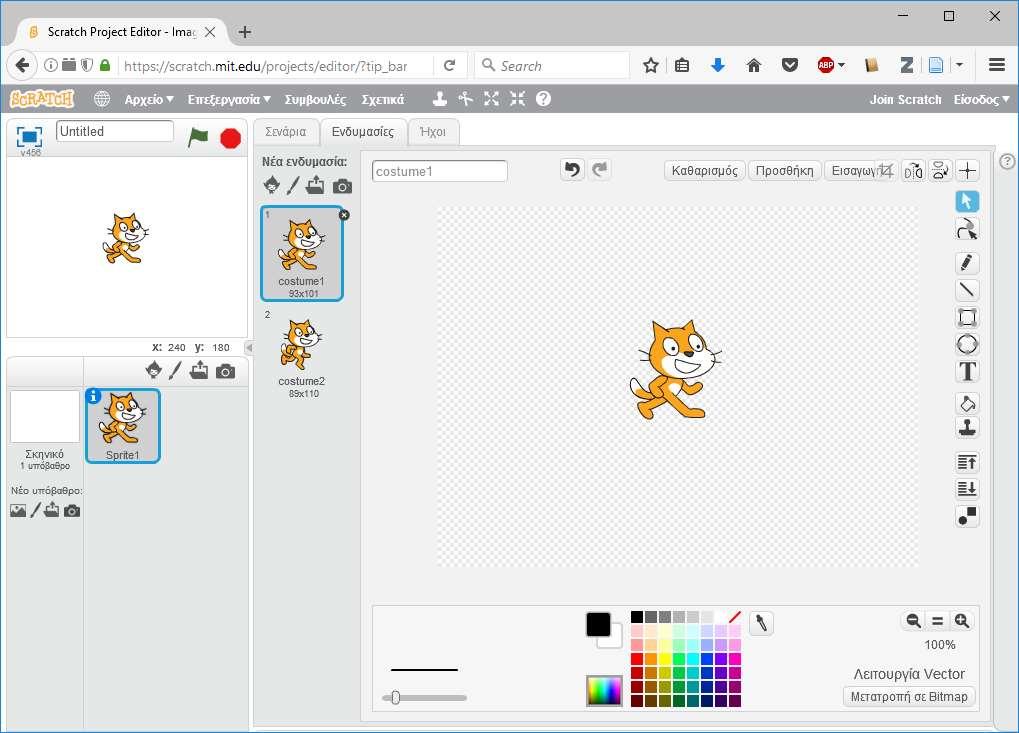Screen dimensions: 1019x733
Task: Choose new sprite from library
Action: click(154, 370)
